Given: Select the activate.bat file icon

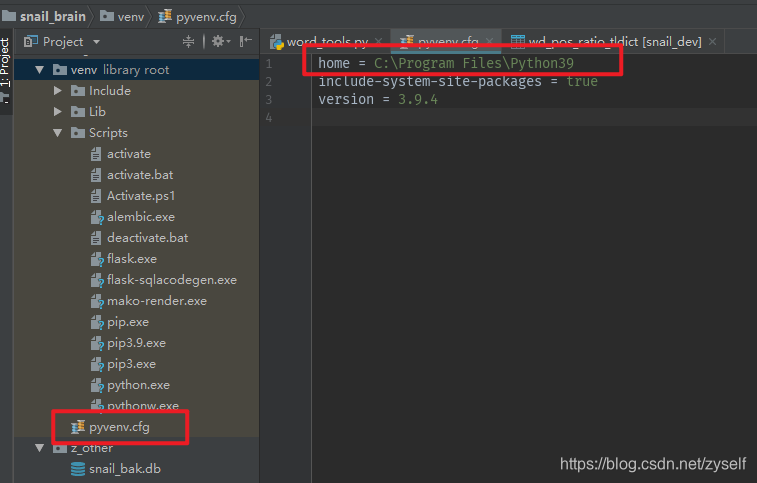Looking at the screenshot, I should (x=96, y=175).
